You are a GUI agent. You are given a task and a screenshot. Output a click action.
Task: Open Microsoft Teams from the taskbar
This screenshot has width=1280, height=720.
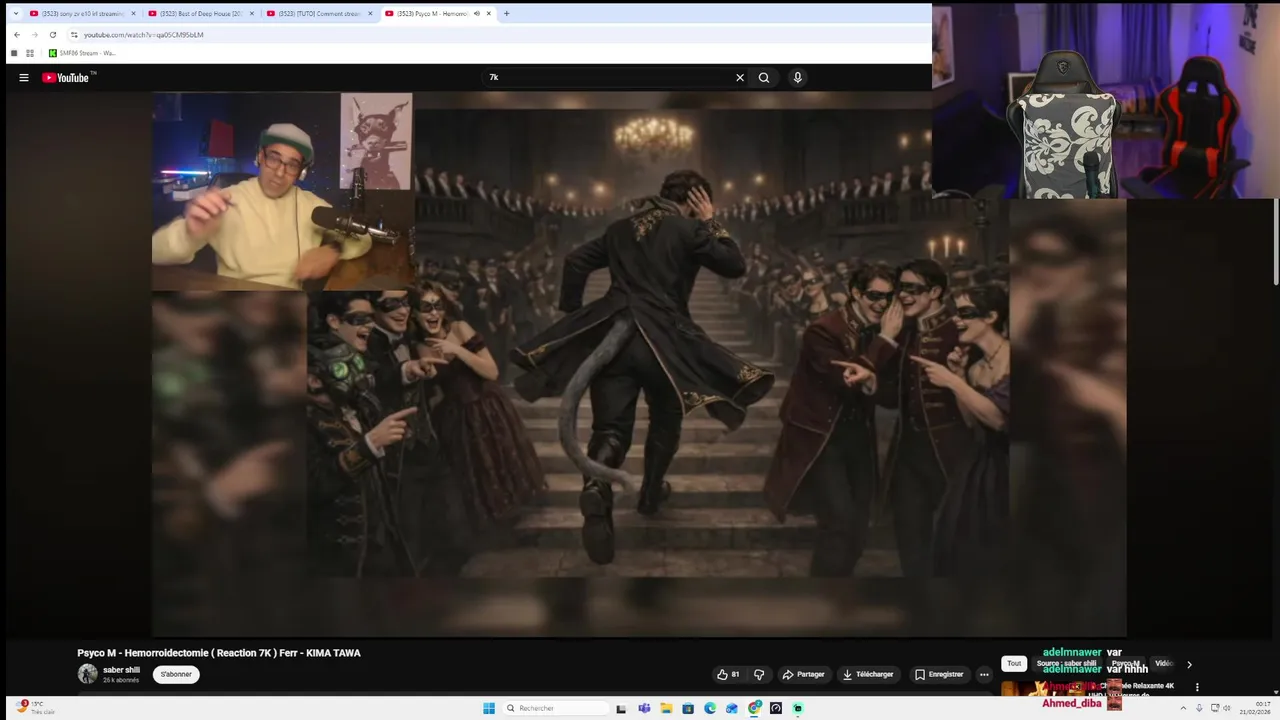644,708
